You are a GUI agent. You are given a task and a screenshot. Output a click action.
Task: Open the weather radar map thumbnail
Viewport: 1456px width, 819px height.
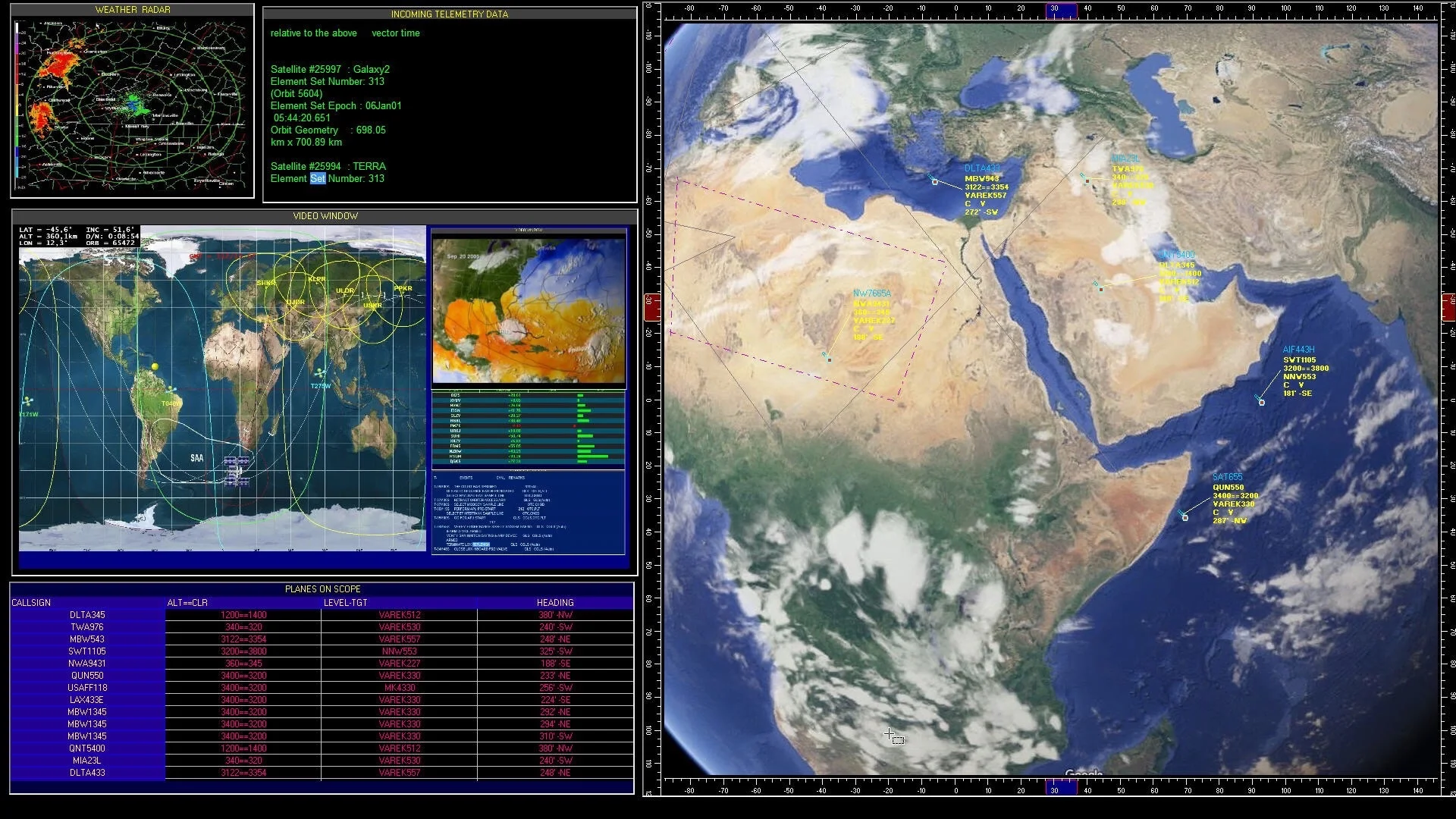pyautogui.click(x=132, y=106)
